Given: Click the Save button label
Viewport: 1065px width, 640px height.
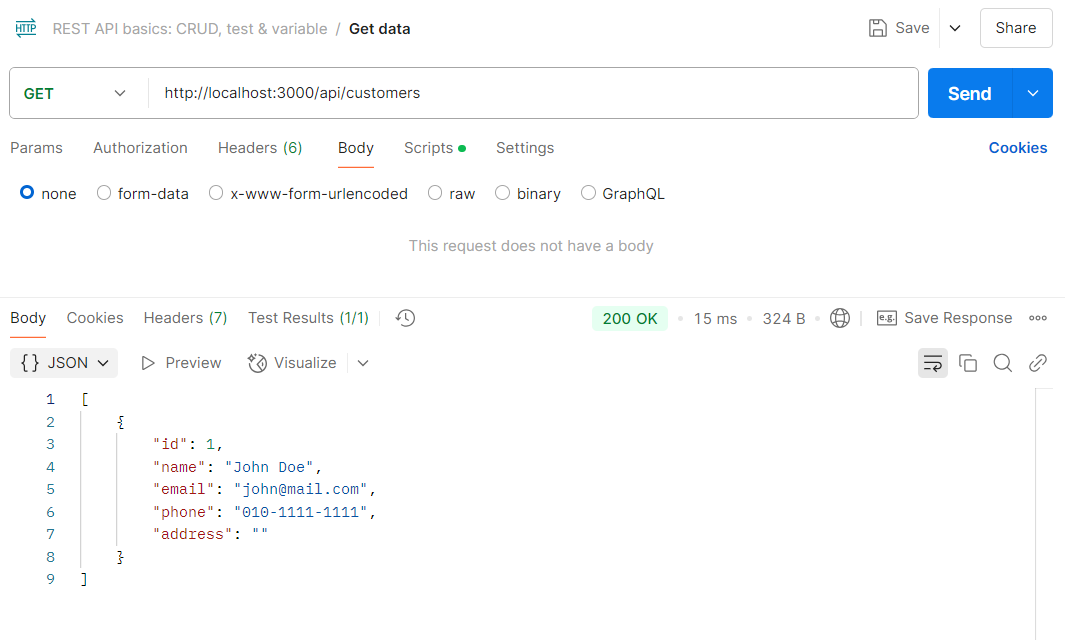Looking at the screenshot, I should (912, 28).
